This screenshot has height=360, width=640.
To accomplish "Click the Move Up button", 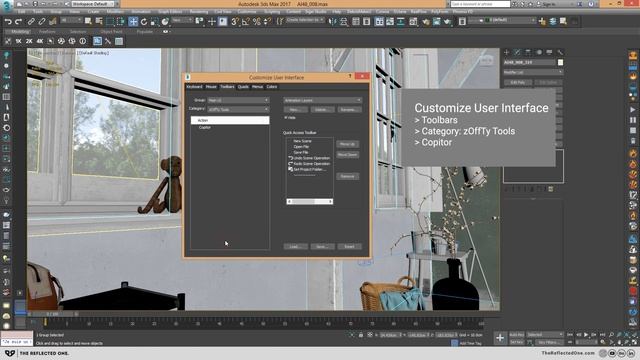I will click(x=347, y=144).
